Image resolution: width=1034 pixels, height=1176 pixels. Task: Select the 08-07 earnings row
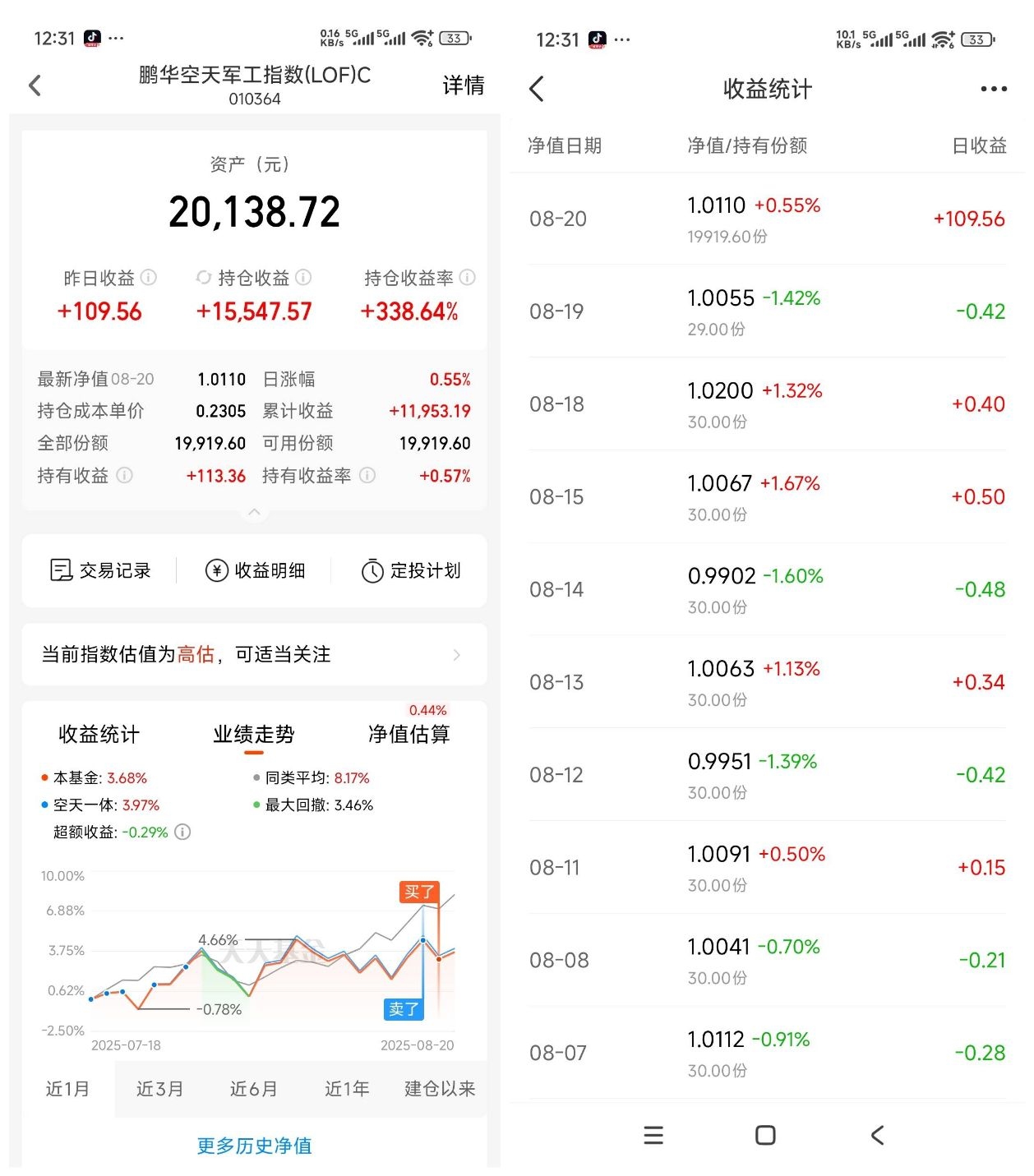(x=767, y=1053)
